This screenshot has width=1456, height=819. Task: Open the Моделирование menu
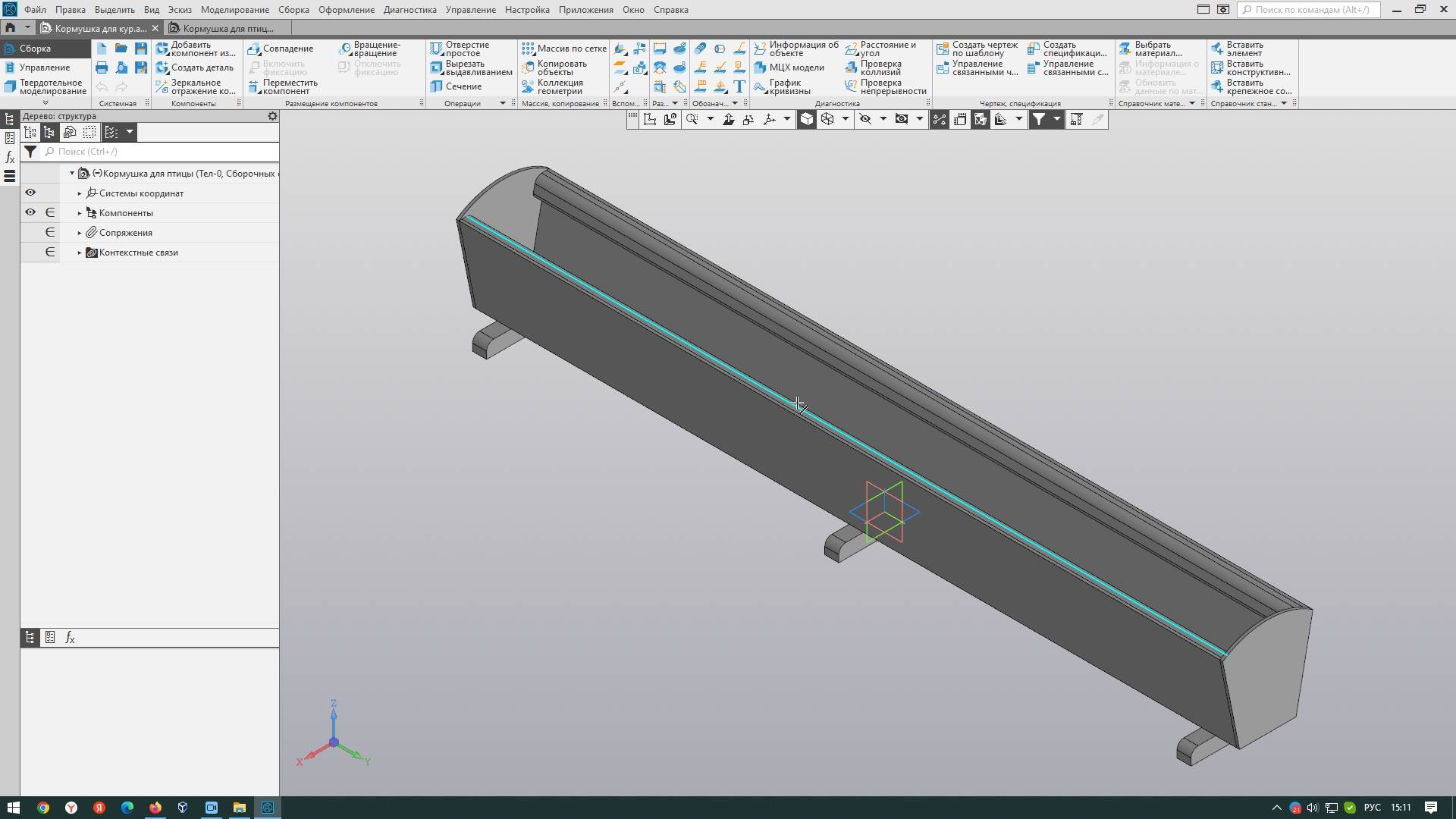pos(234,10)
